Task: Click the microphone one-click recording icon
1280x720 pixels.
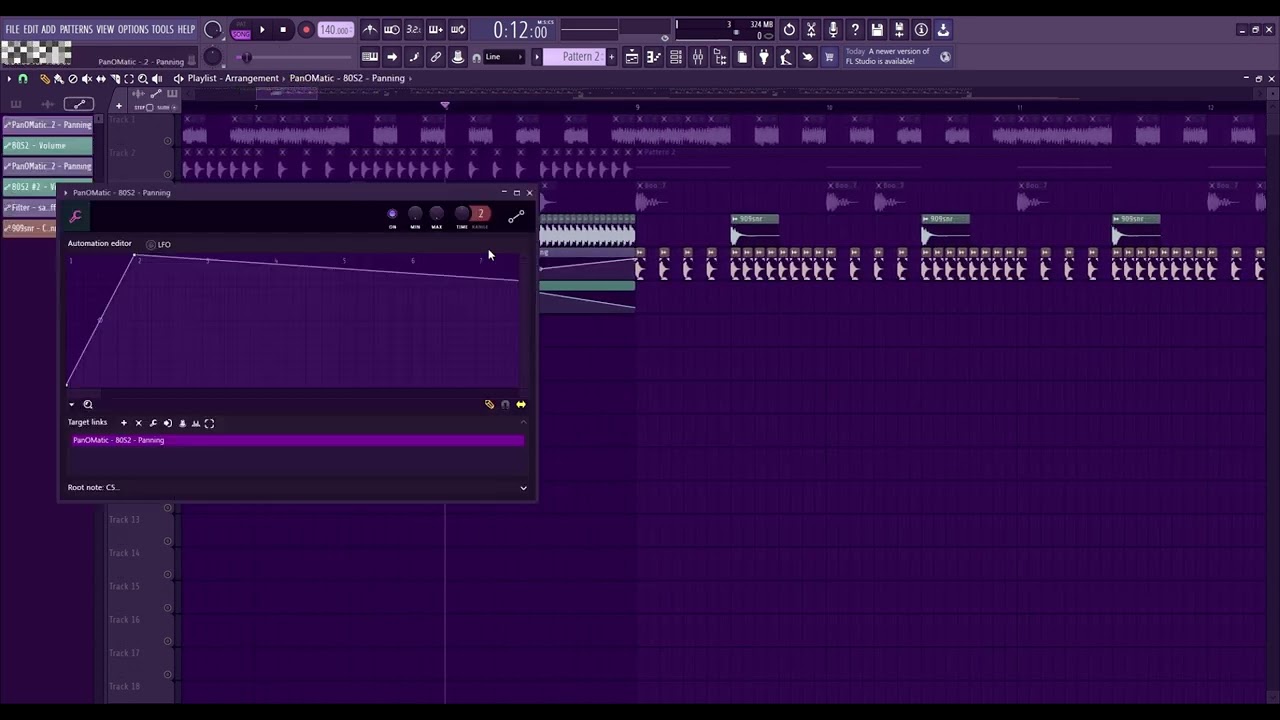Action: pyautogui.click(x=833, y=30)
